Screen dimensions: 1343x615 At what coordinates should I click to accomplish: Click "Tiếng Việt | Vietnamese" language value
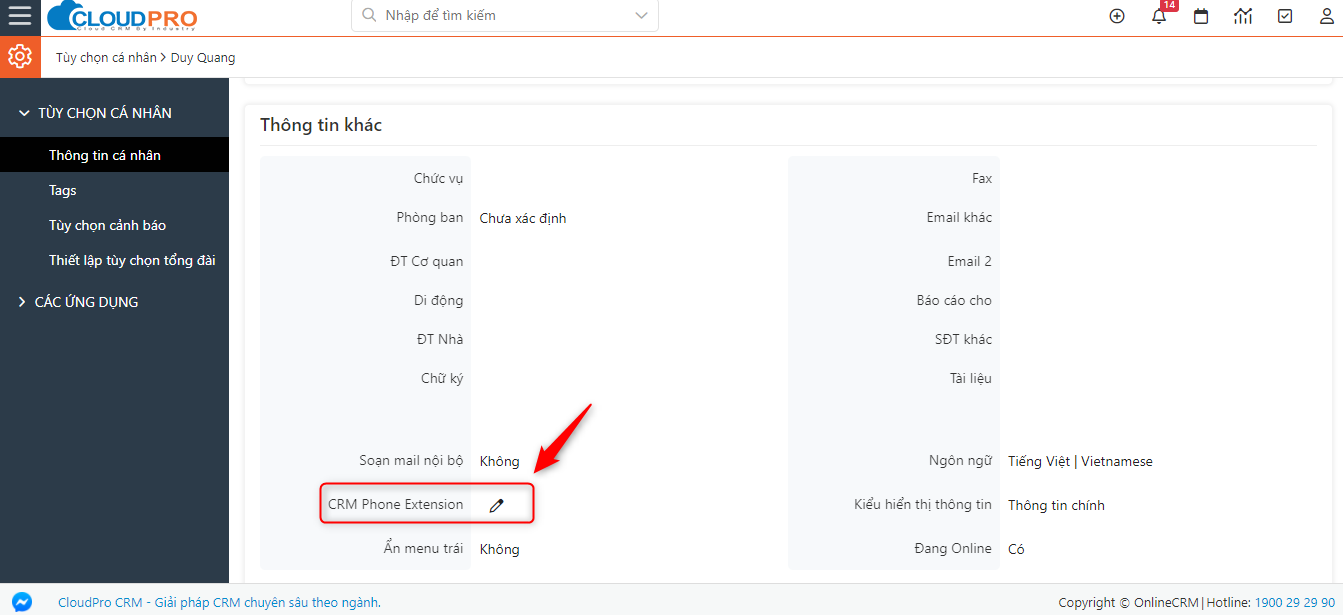click(x=1080, y=461)
